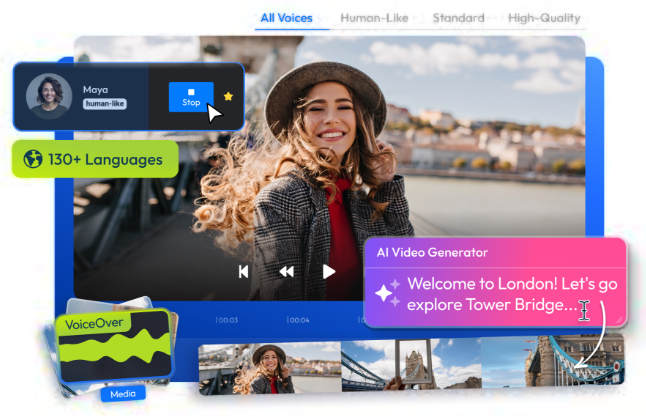This screenshot has height=416, width=646.
Task: Stop Maya's voice preview
Action: [x=191, y=97]
